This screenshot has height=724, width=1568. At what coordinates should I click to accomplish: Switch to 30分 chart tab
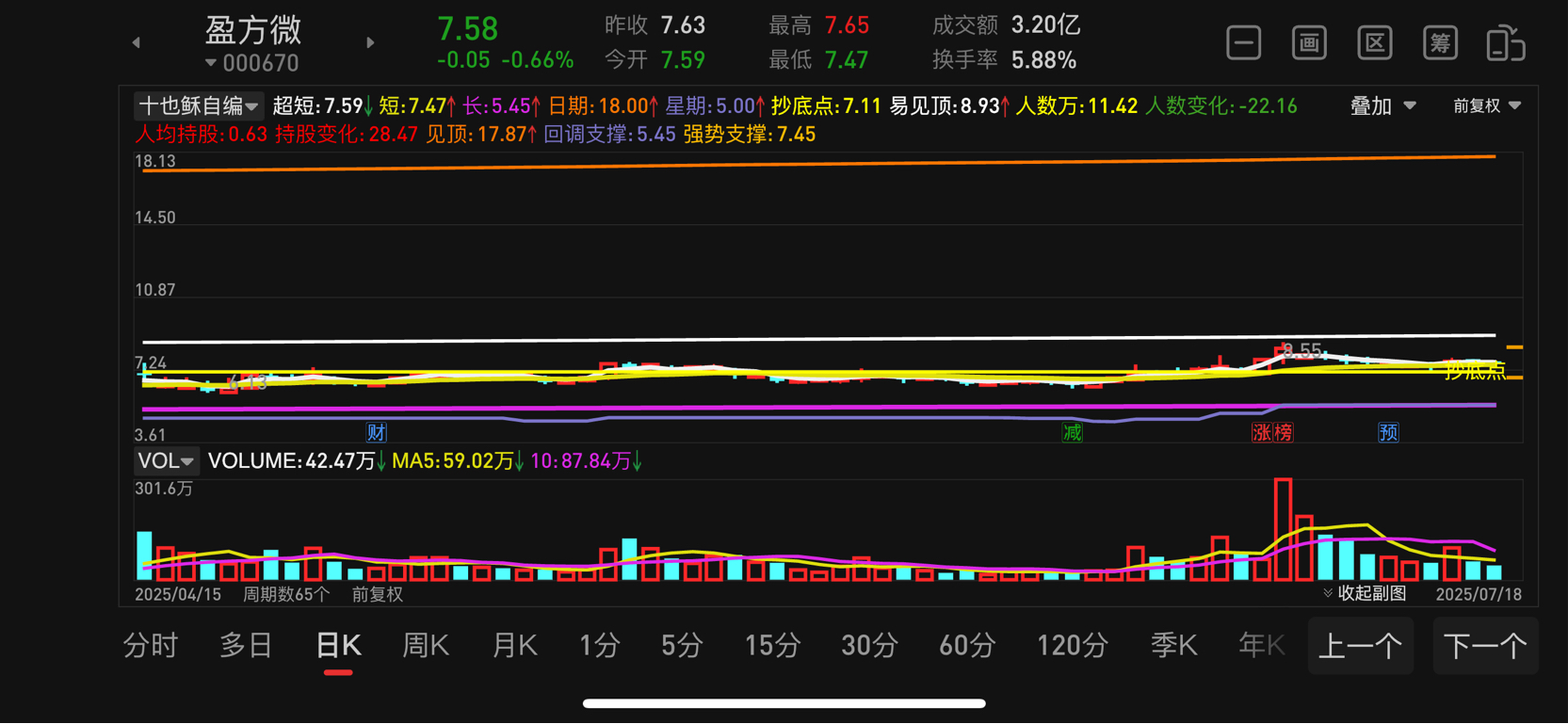click(869, 646)
